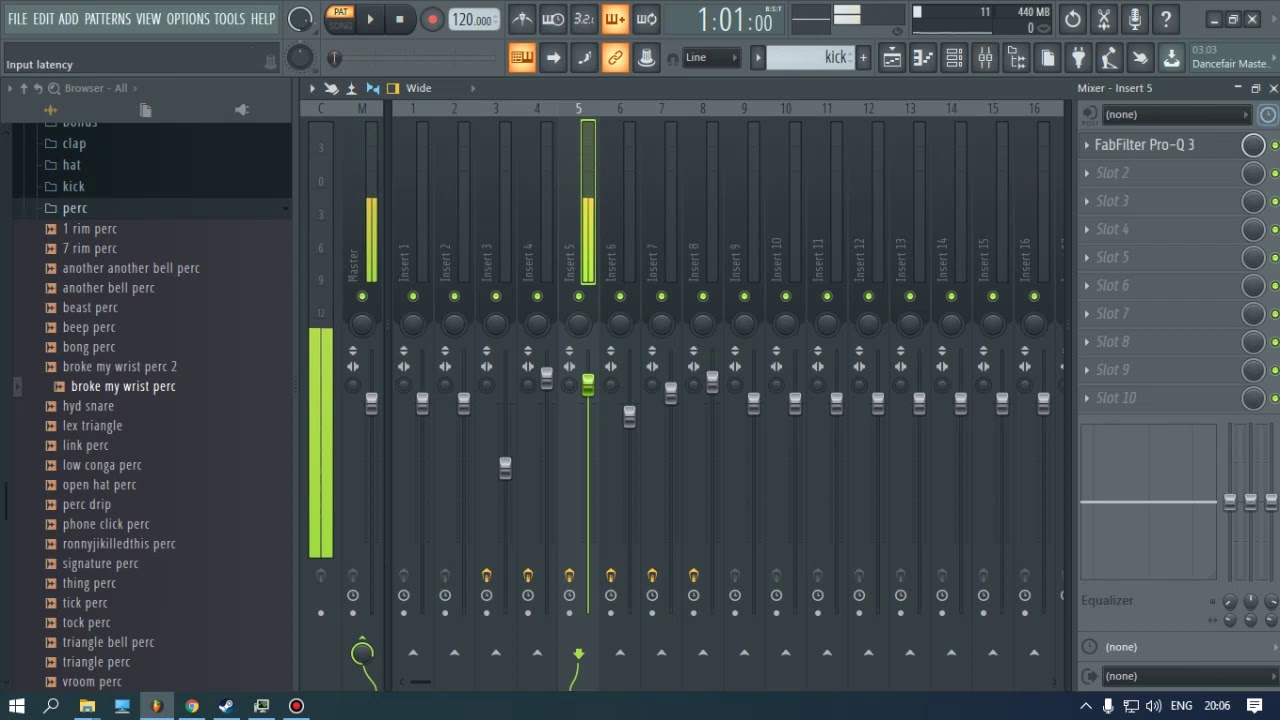Open the channel rack icon
This screenshot has height=720, width=1280.
[954, 58]
